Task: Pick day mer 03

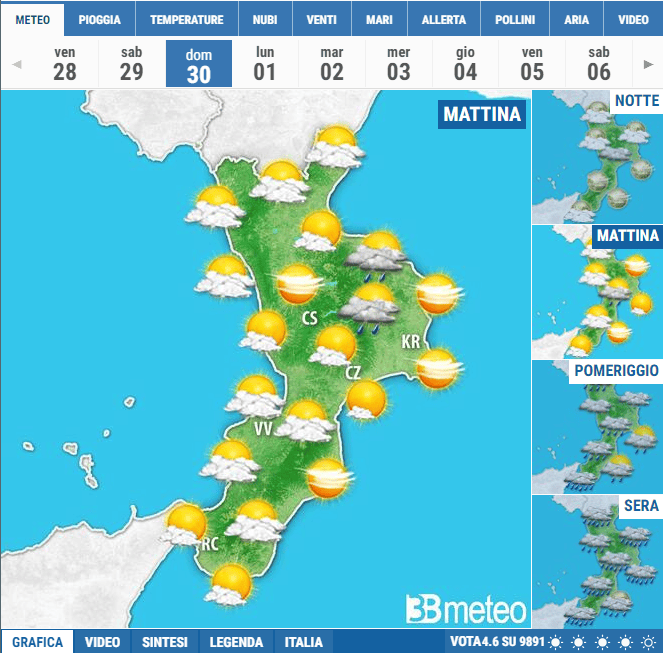Action: 398,64
